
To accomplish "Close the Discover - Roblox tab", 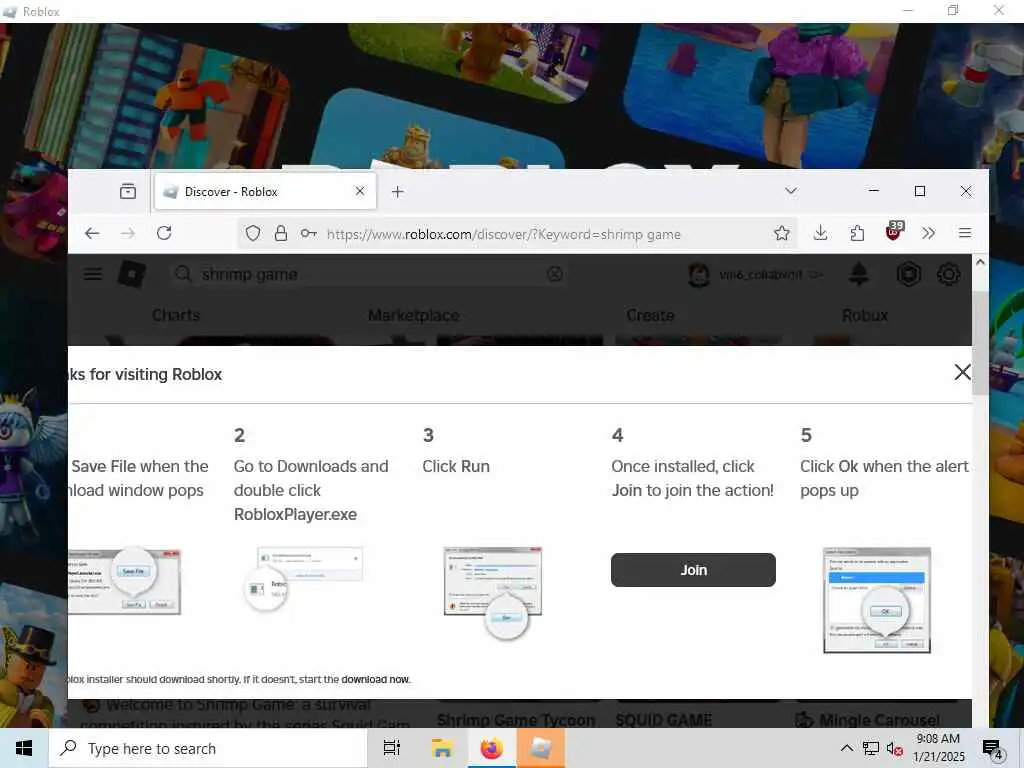I will pyautogui.click(x=360, y=191).
